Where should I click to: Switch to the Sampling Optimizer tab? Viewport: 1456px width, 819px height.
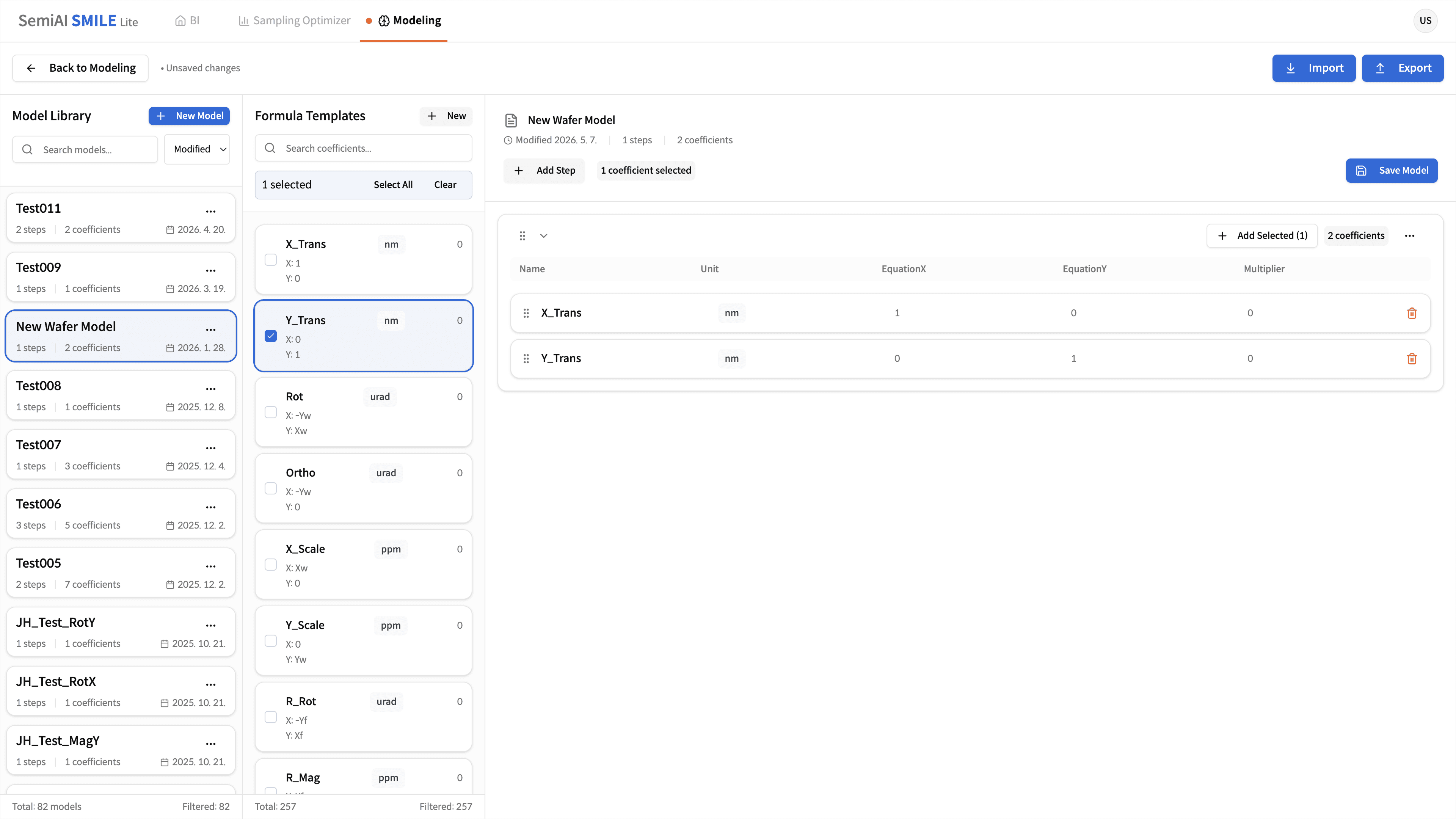(295, 21)
